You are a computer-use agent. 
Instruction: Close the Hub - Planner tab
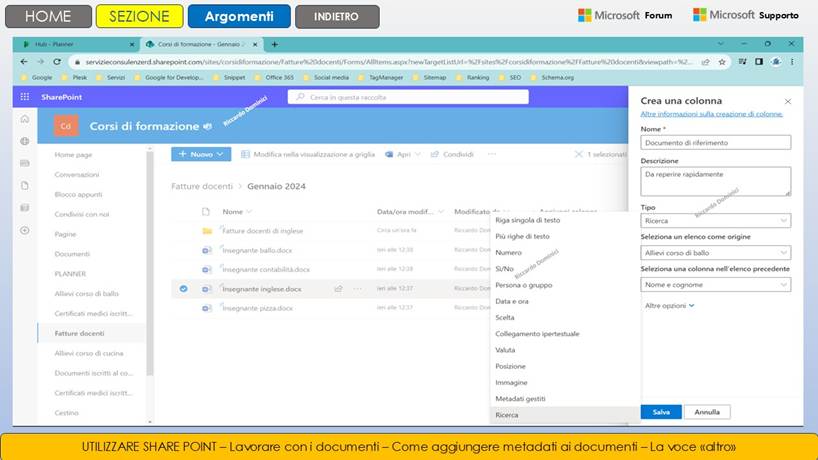[x=131, y=44]
